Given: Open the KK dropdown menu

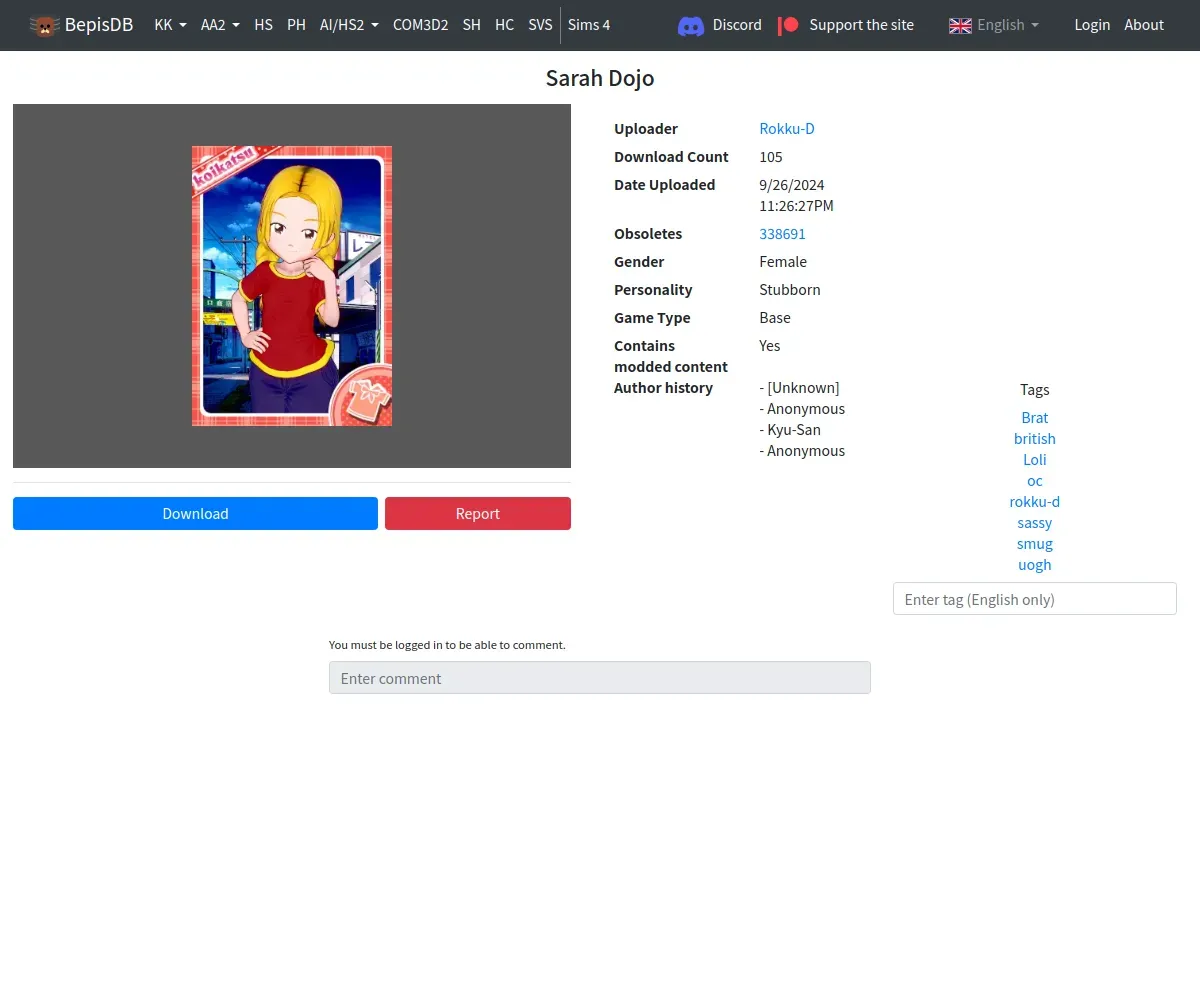Looking at the screenshot, I should (171, 25).
